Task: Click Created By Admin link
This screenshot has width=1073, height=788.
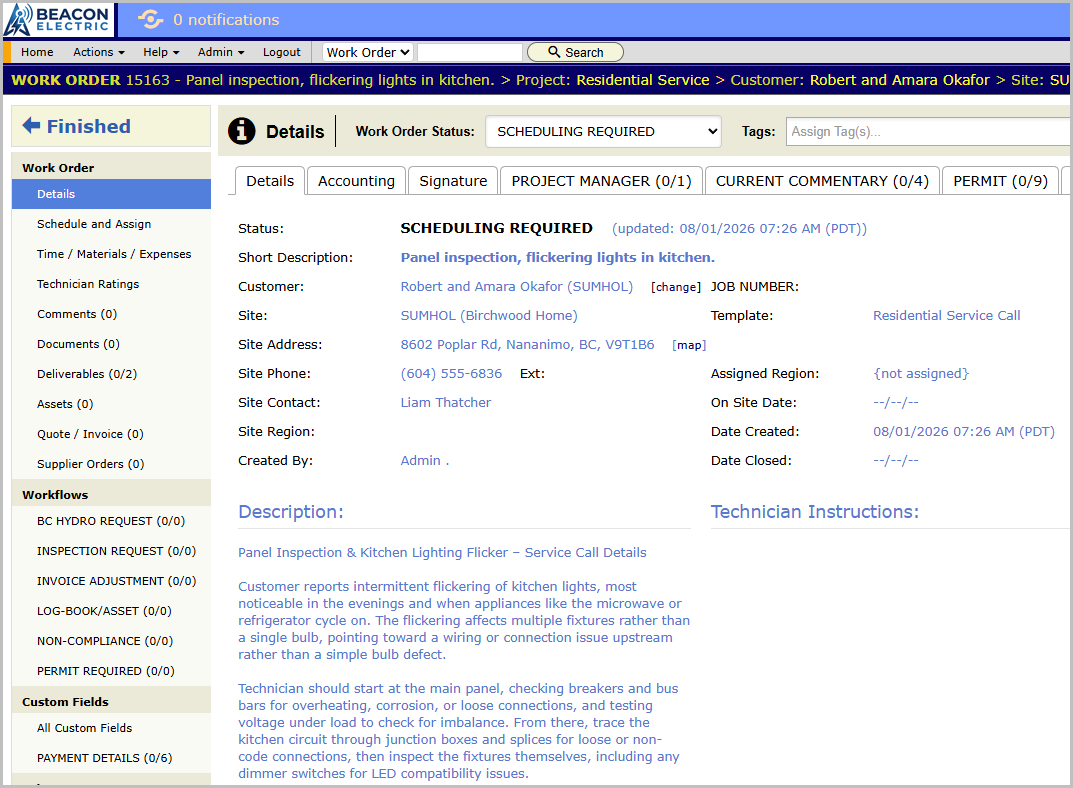Action: [x=424, y=461]
